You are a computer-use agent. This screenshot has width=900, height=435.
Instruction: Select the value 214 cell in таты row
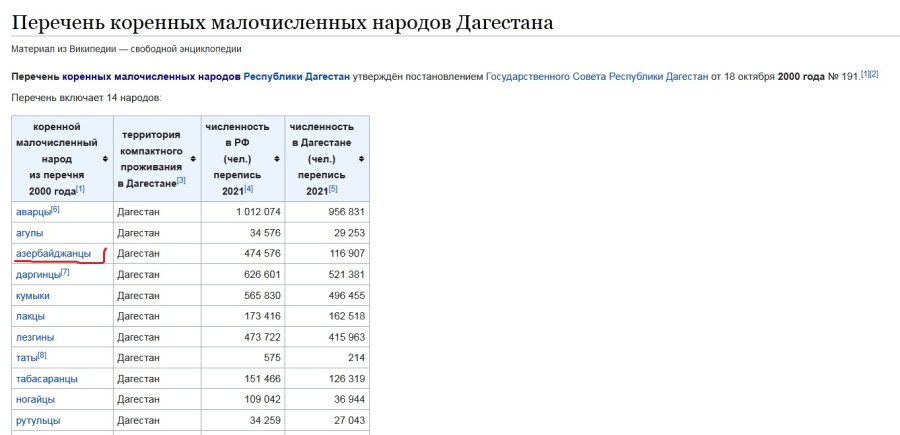coord(327,358)
